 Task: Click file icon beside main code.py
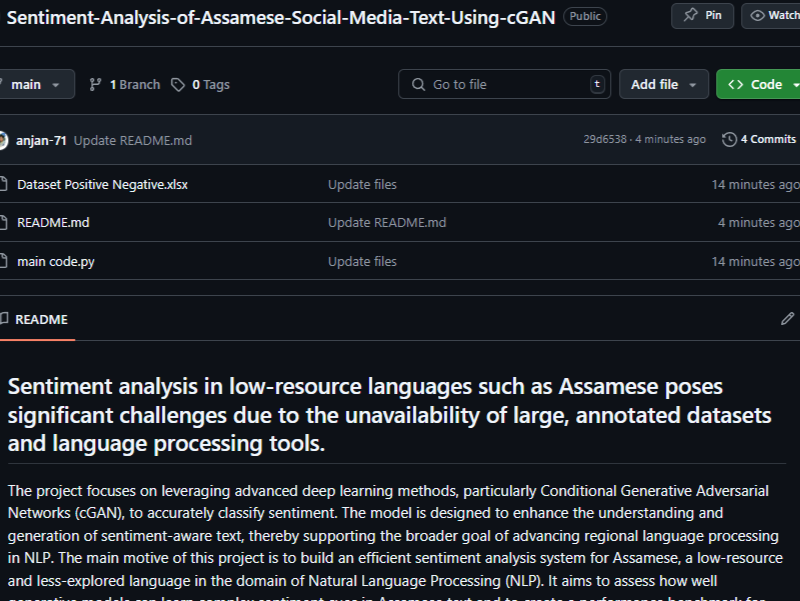(x=3, y=261)
